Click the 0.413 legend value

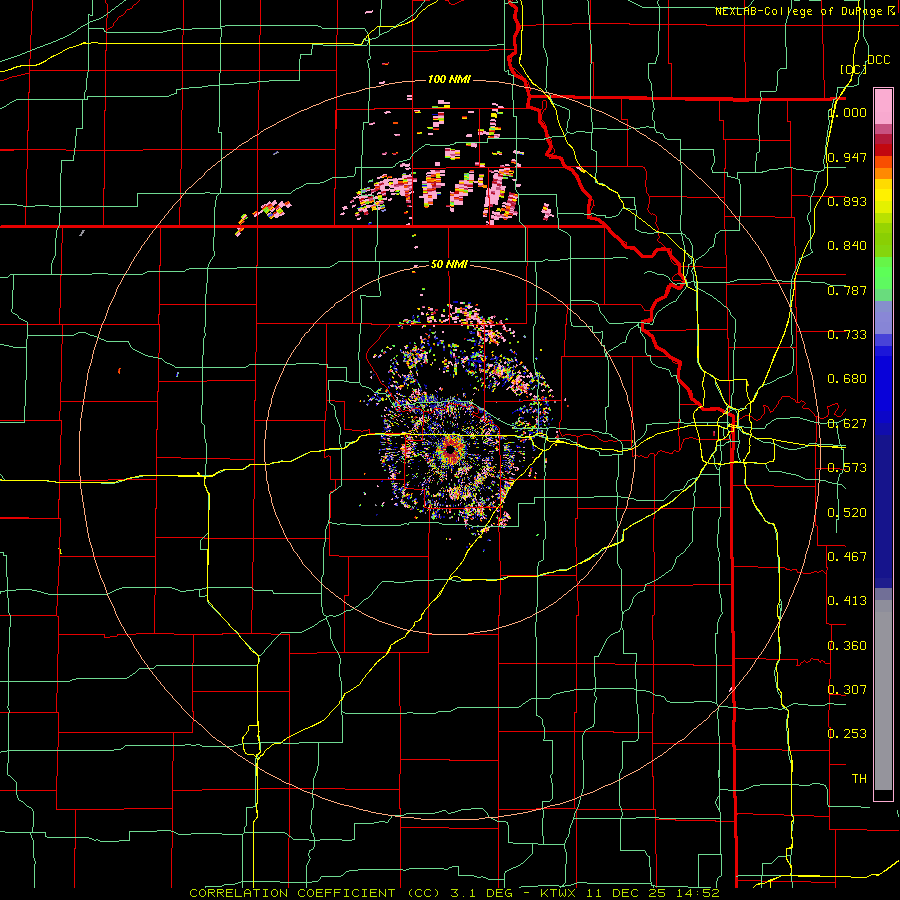point(847,601)
